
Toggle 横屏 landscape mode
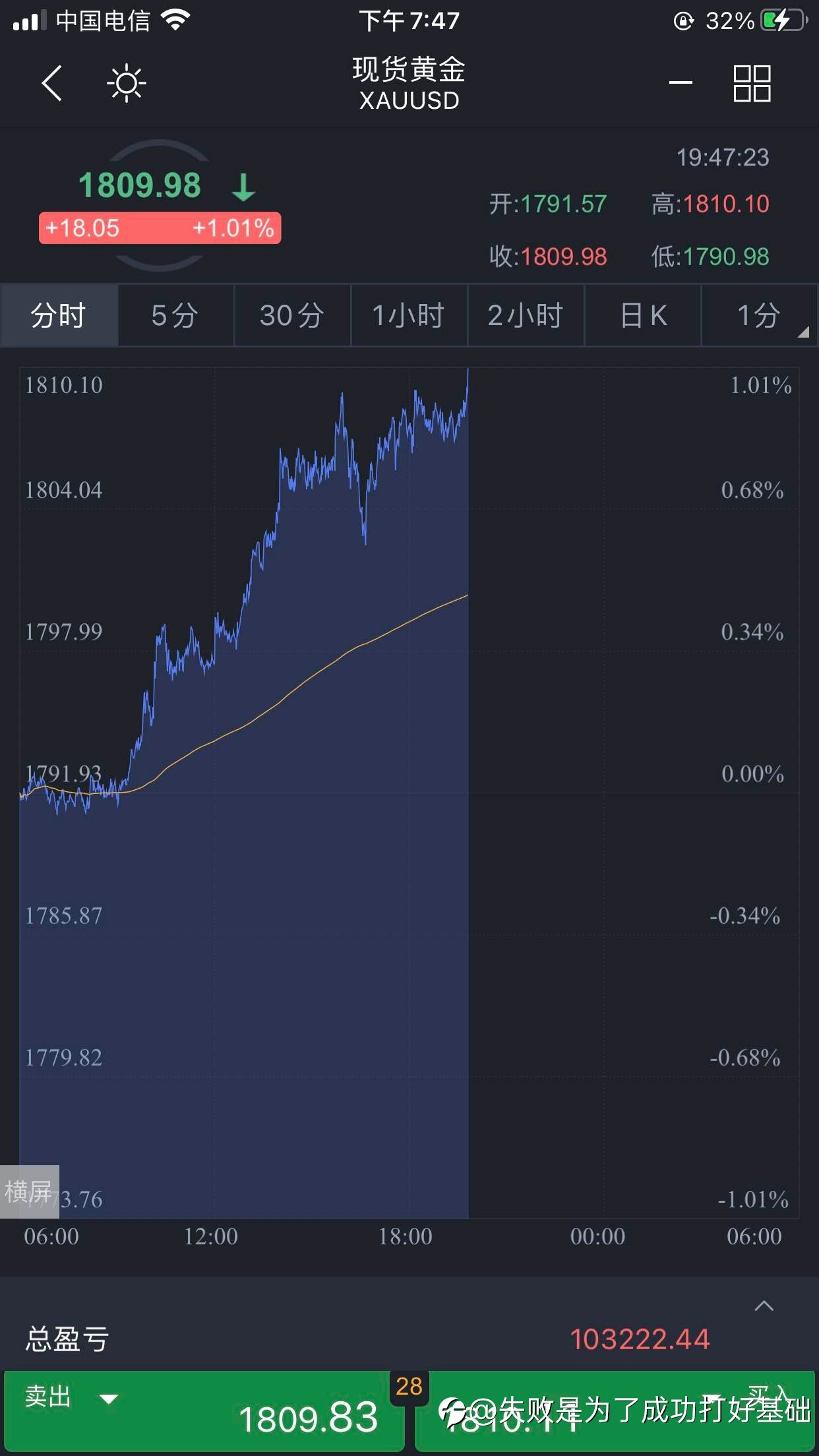(30, 1192)
